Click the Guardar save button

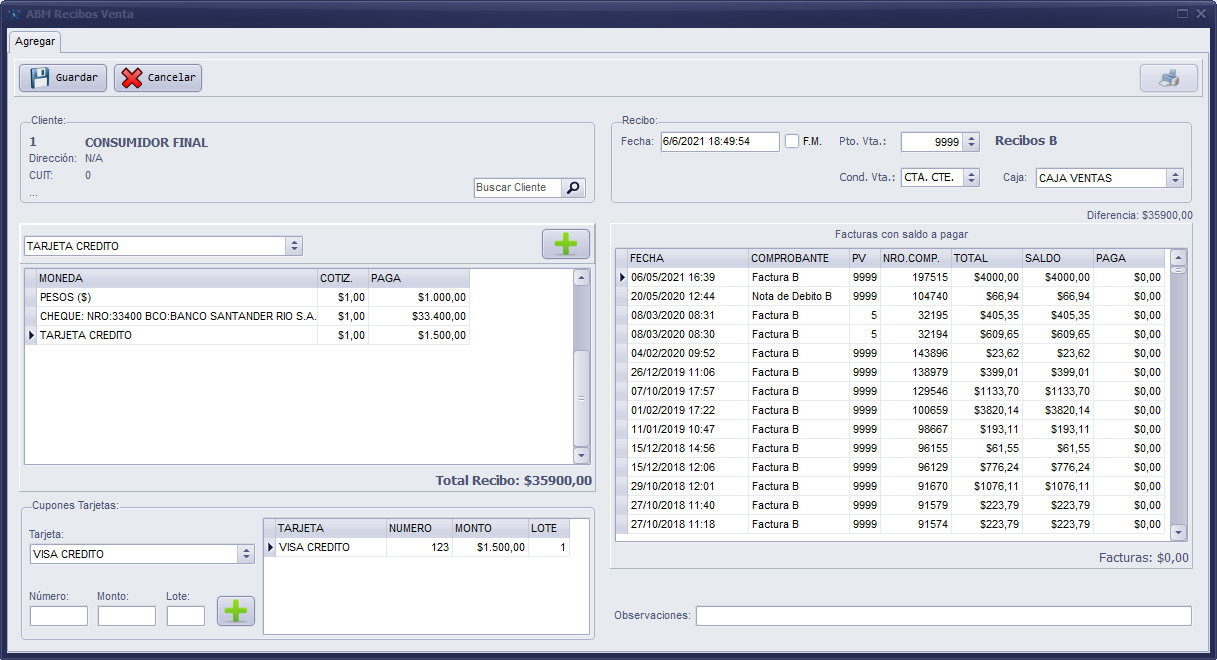(63, 78)
